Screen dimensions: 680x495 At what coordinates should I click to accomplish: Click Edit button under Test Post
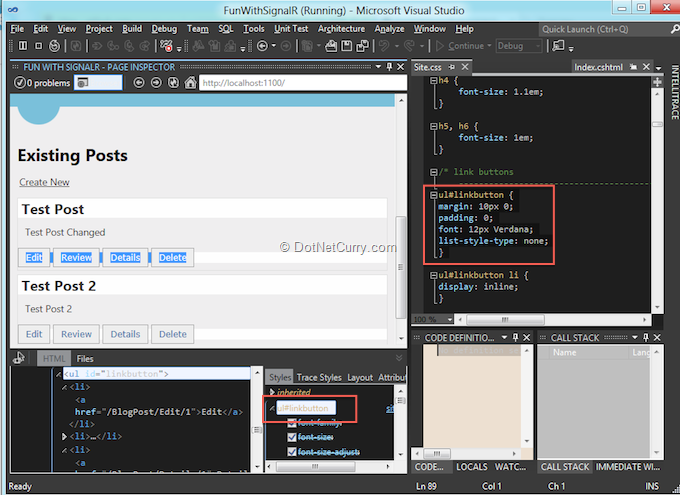[x=34, y=258]
